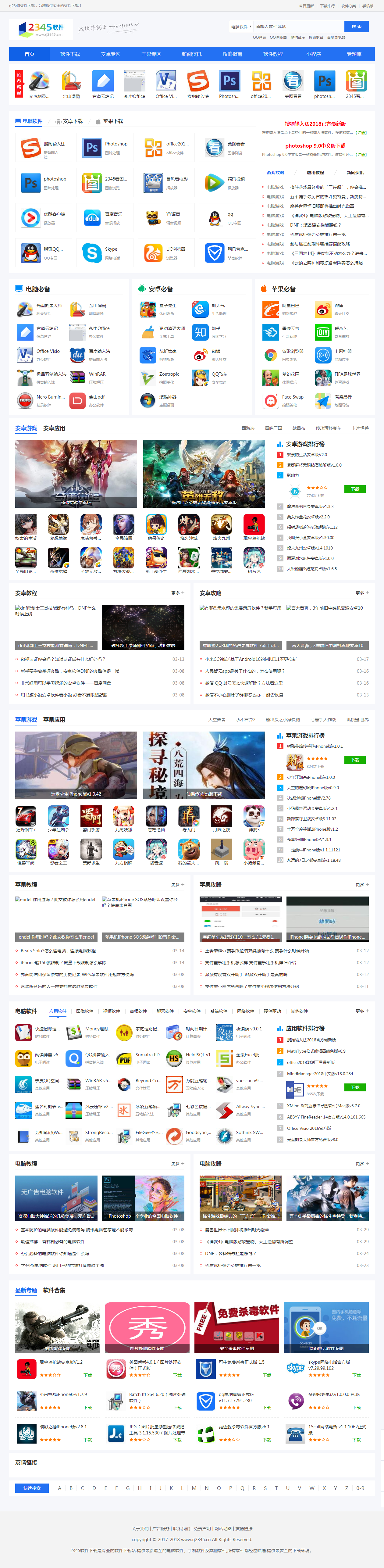The image size is (384, 1568).
Task: Click 下载 in 安卓游戏排行榜
Action: point(355,489)
